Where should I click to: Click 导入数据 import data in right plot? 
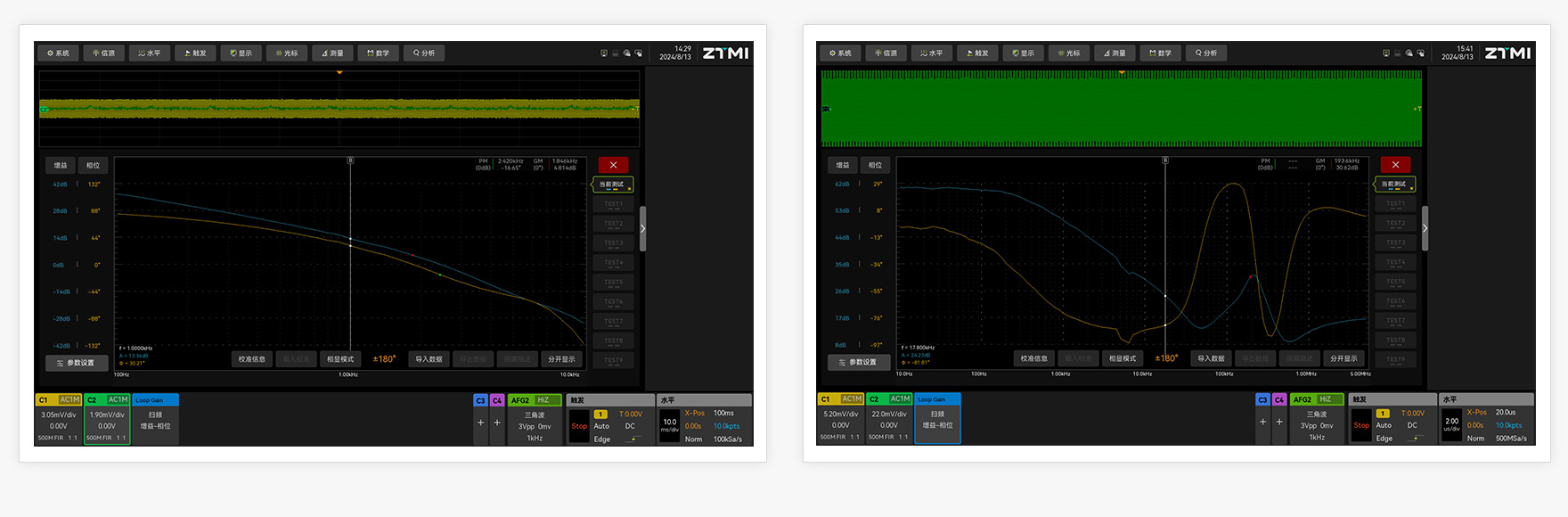(1211, 358)
